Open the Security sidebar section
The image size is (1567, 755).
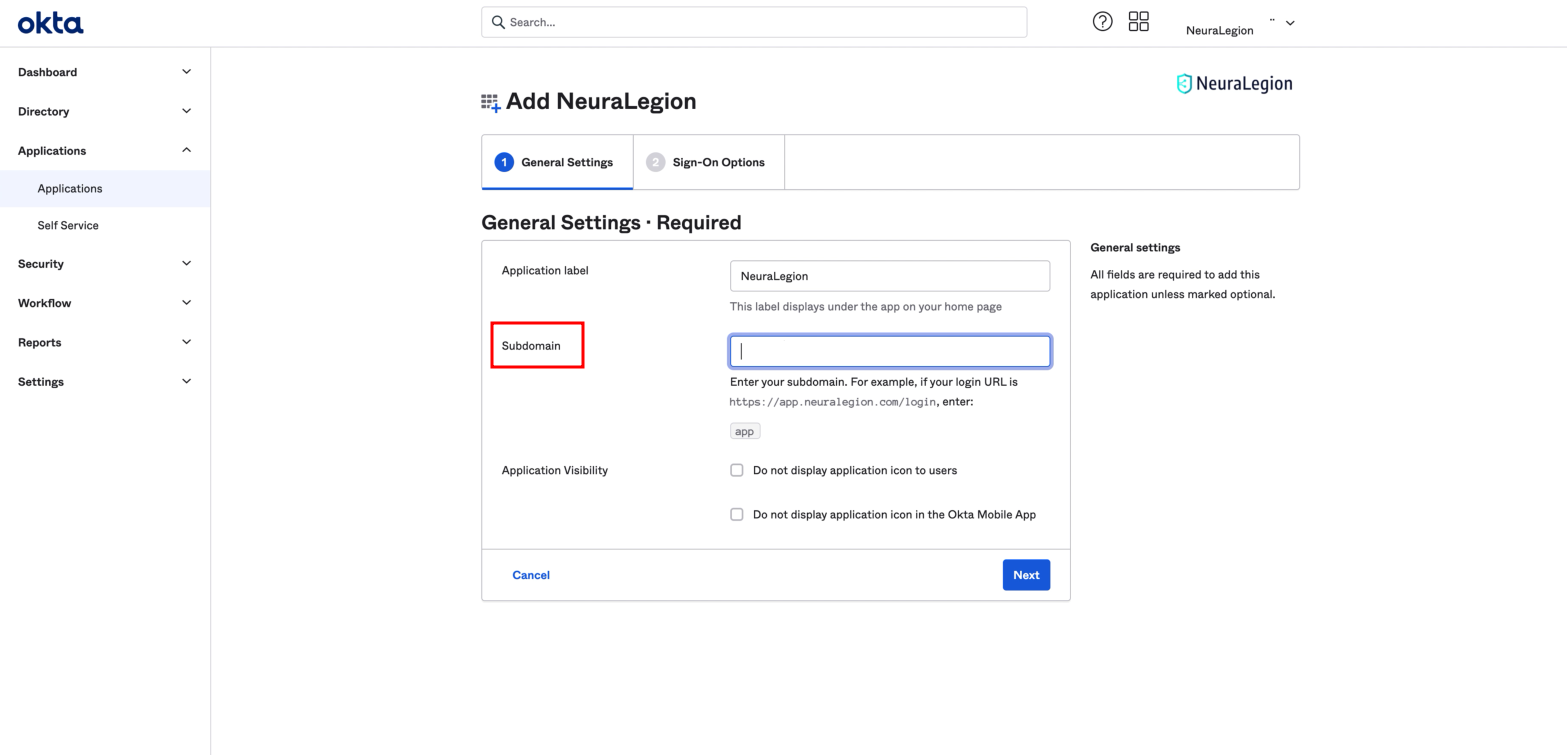(105, 263)
